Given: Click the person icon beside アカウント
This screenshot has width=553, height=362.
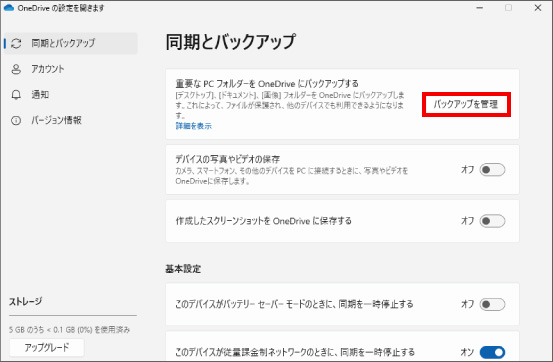Looking at the screenshot, I should [16, 69].
